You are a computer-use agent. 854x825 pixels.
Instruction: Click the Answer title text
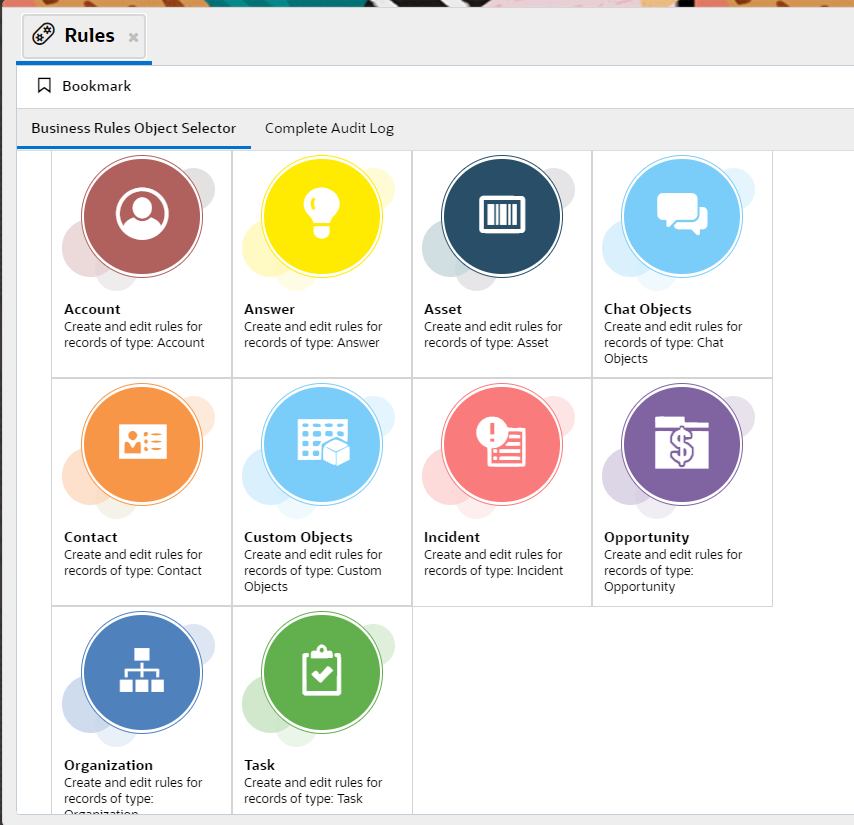point(269,309)
